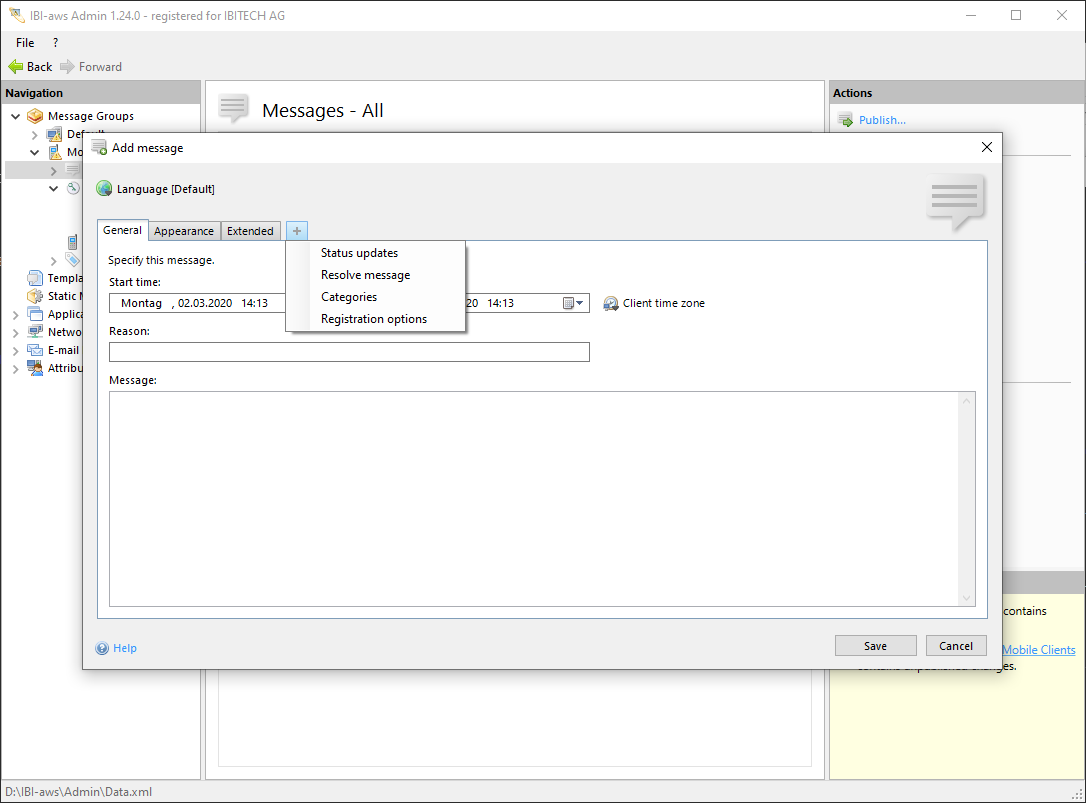
Task: Click the Message Groups tree icon
Action: (35, 116)
